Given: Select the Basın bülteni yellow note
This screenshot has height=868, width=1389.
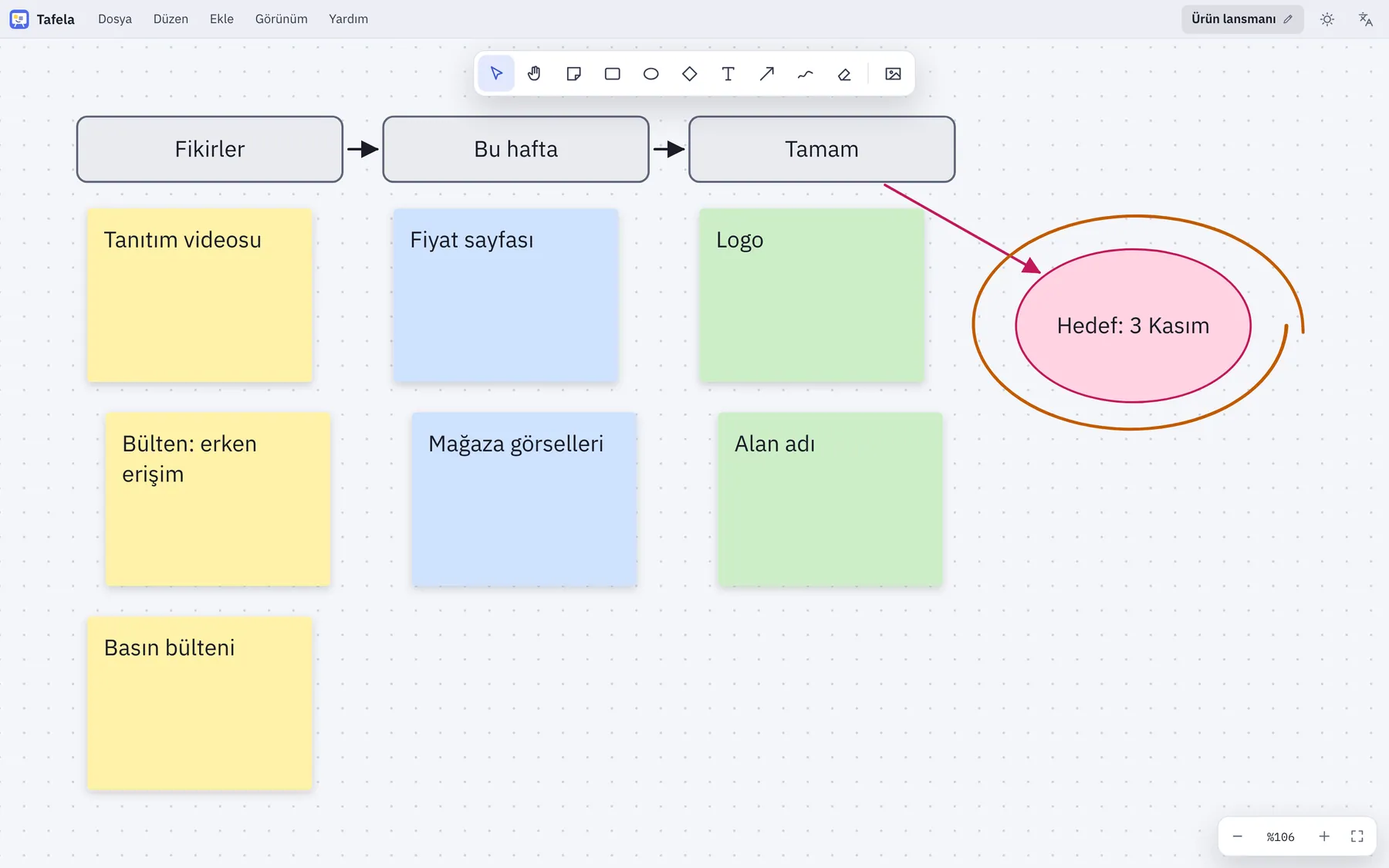Looking at the screenshot, I should 200,703.
